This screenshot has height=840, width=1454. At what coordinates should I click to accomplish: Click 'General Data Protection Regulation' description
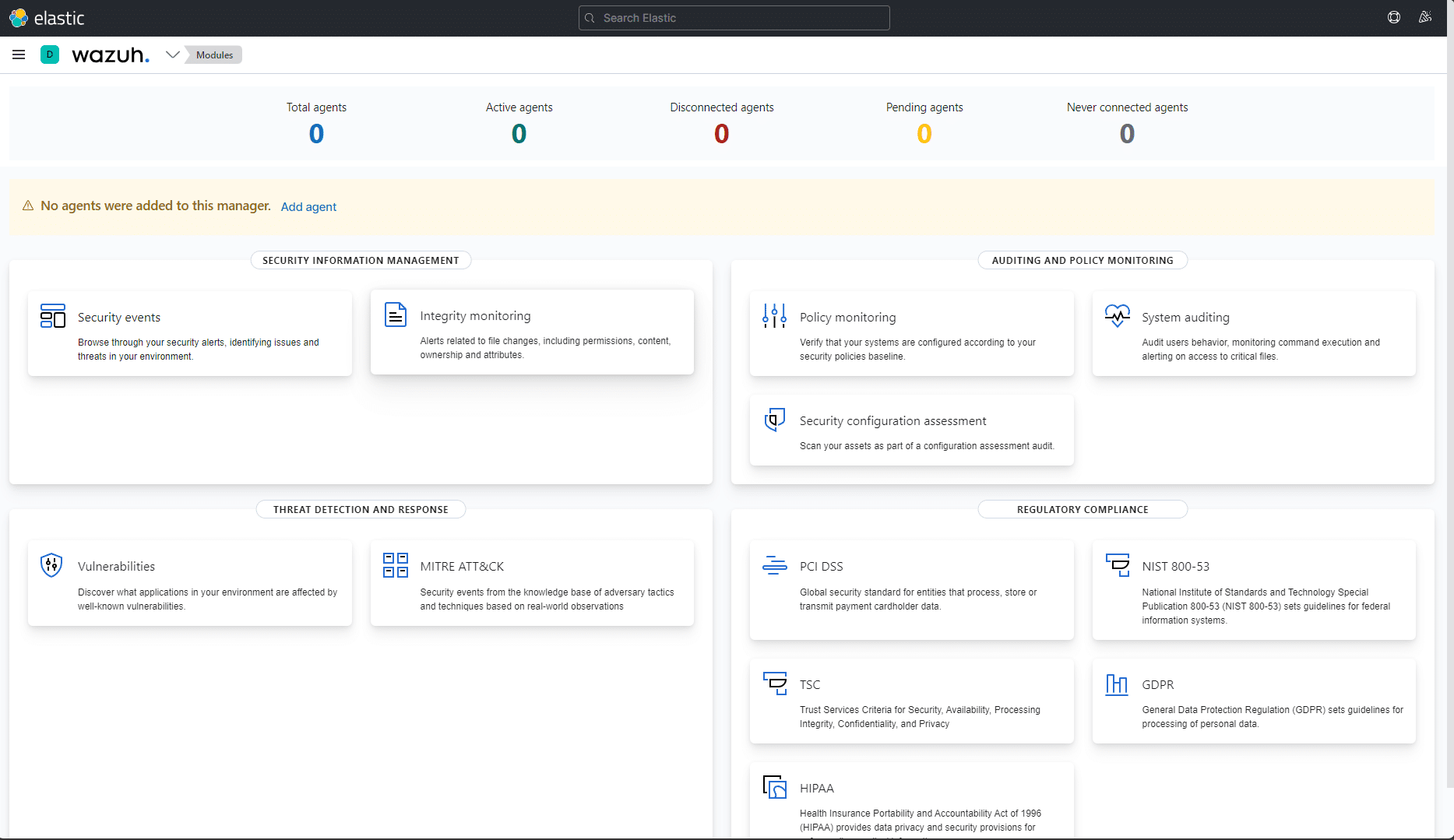pyautogui.click(x=1273, y=717)
